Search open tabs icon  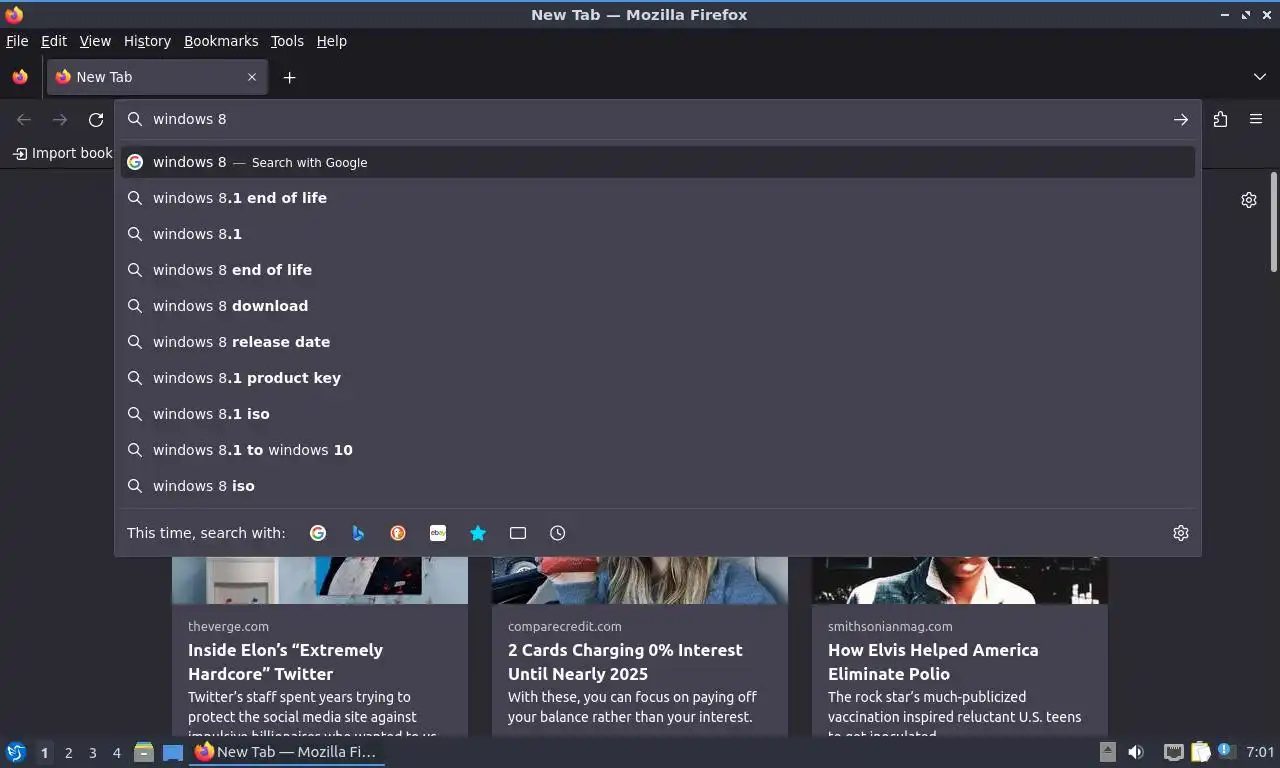pyautogui.click(x=518, y=533)
